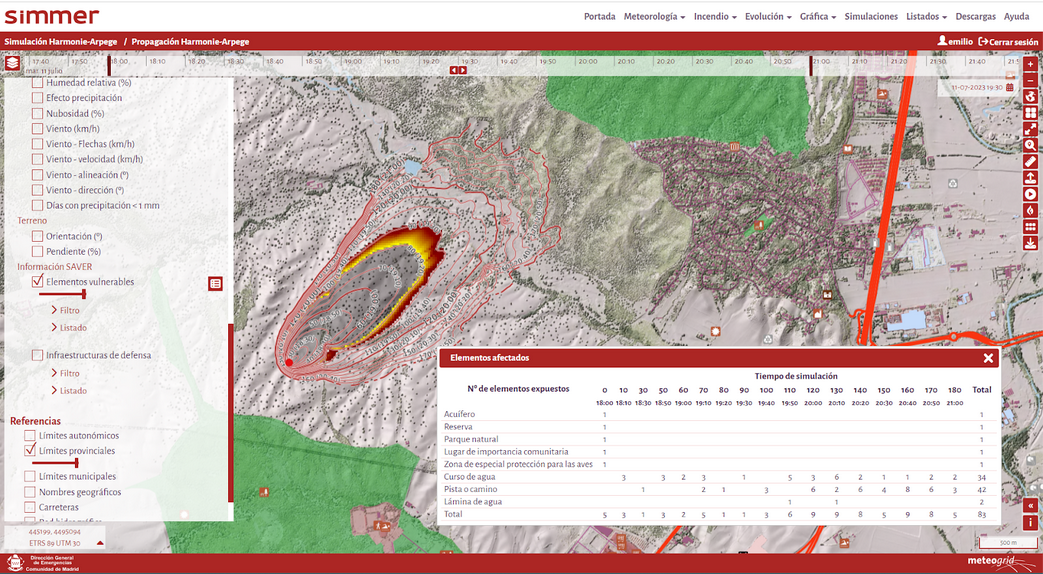
Task: Zoom in with the plus button
Action: [1030, 65]
